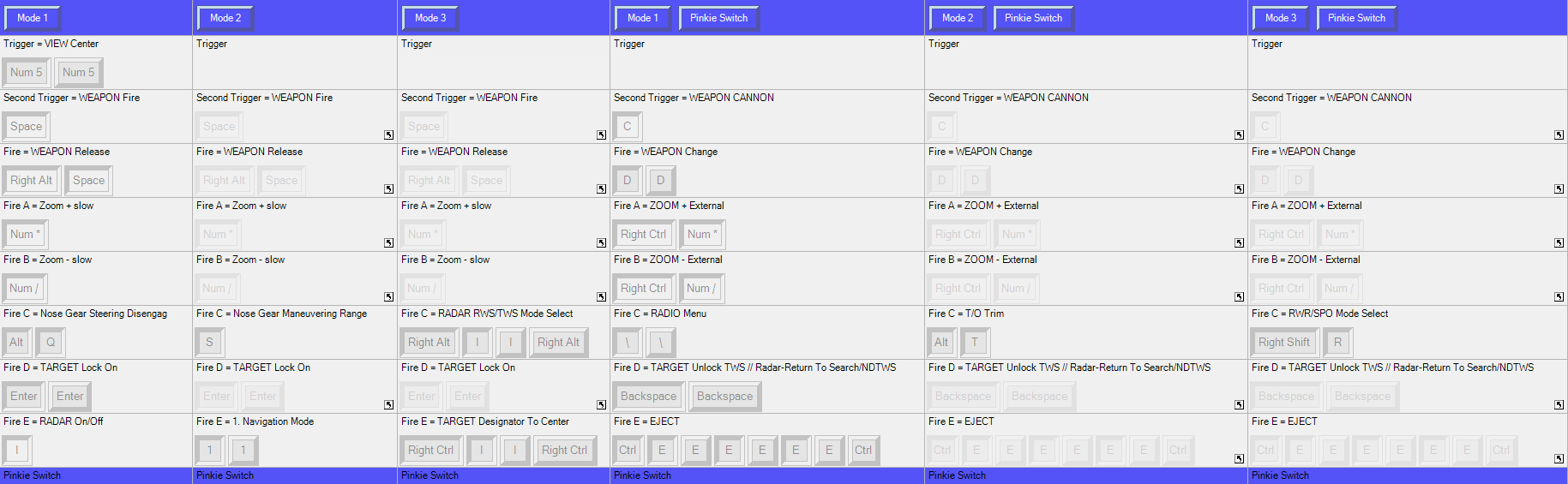The image size is (1568, 484).
Task: Click link arrow in Mode 3 Pinkie Second Trigger cell
Action: [x=1559, y=135]
